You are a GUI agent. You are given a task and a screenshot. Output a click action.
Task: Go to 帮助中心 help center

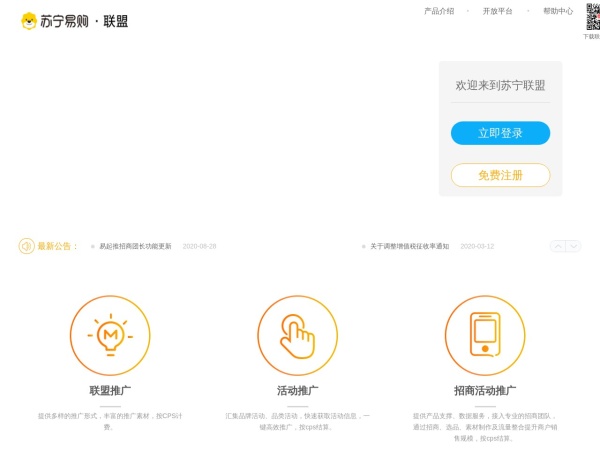click(x=558, y=11)
